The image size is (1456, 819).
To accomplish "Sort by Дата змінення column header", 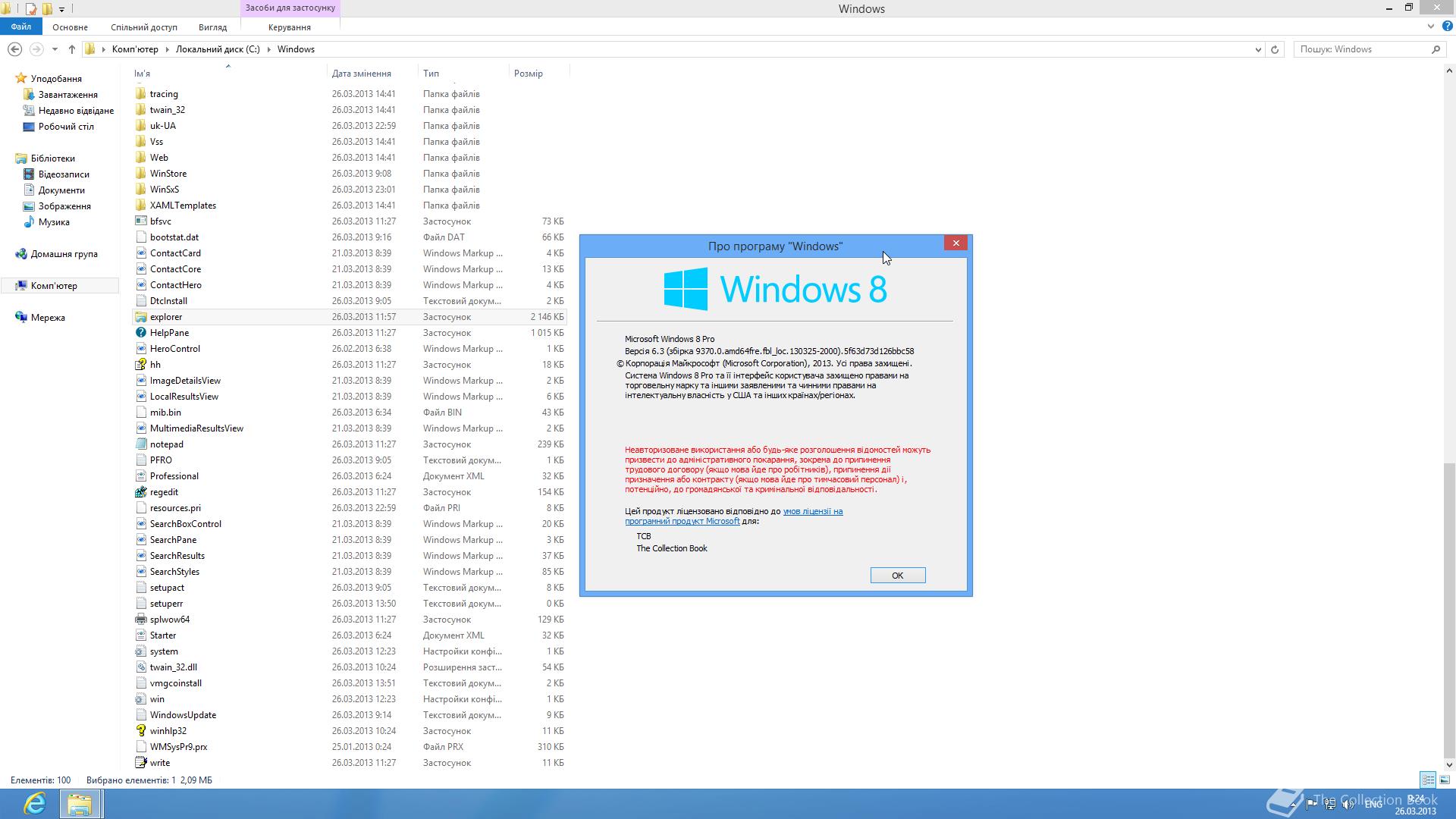I will click(x=372, y=74).
